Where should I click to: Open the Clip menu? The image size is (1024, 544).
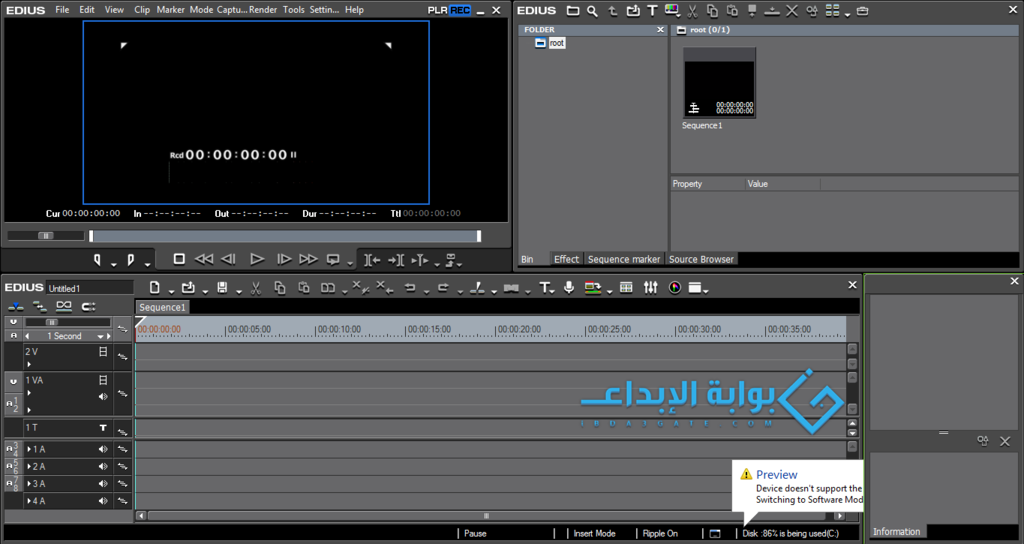(x=142, y=10)
